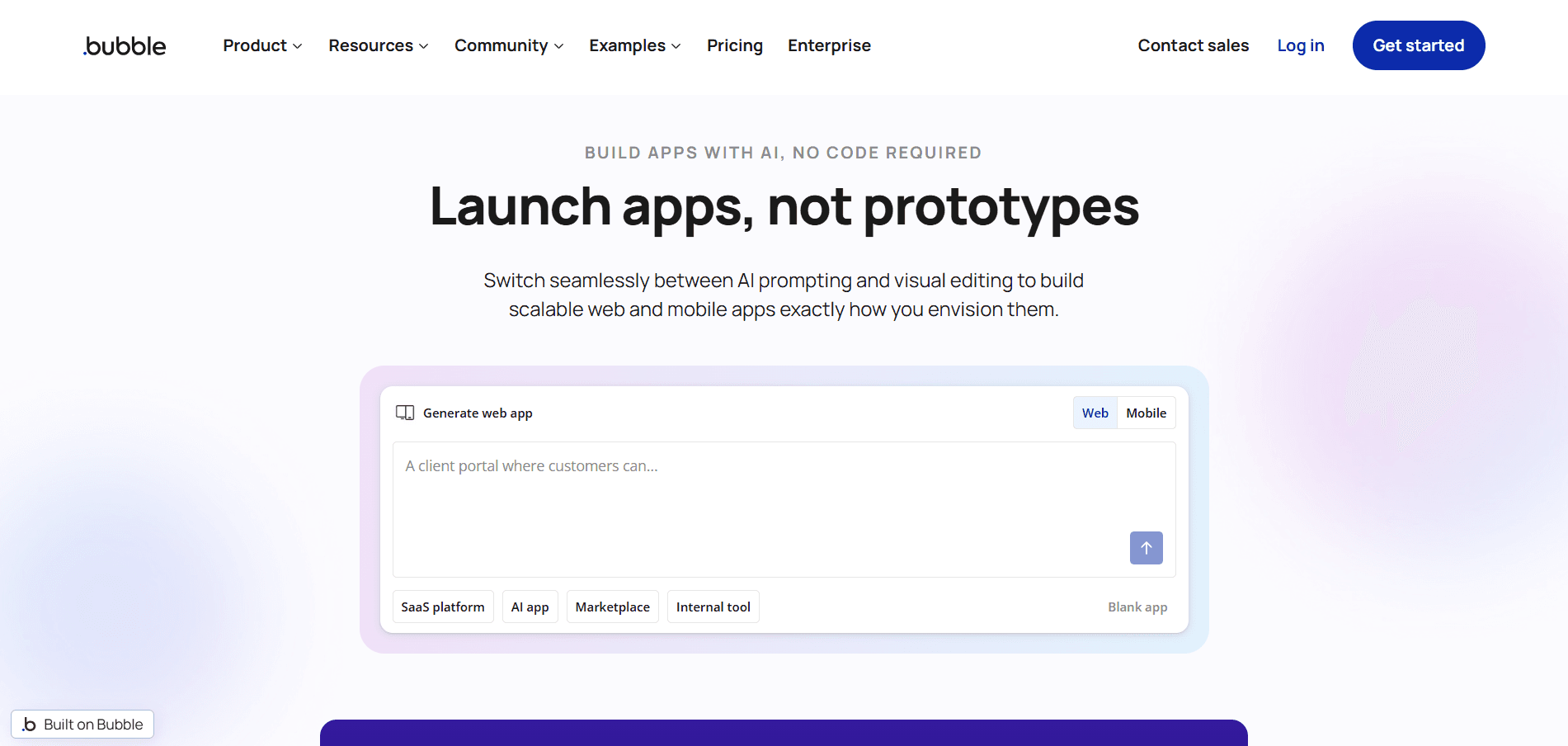Open the Enterprise page
1568x746 pixels.
tap(829, 45)
